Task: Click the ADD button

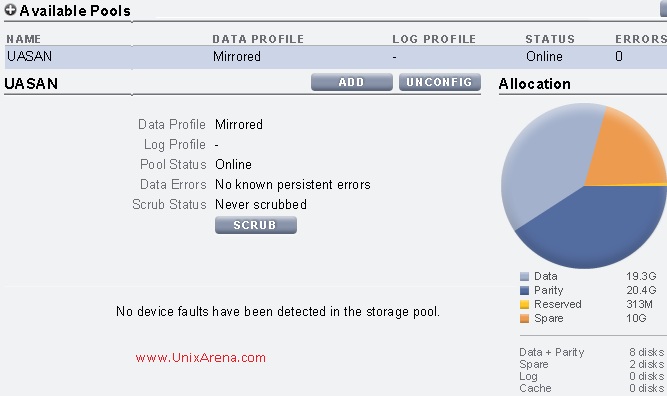Action: click(351, 82)
